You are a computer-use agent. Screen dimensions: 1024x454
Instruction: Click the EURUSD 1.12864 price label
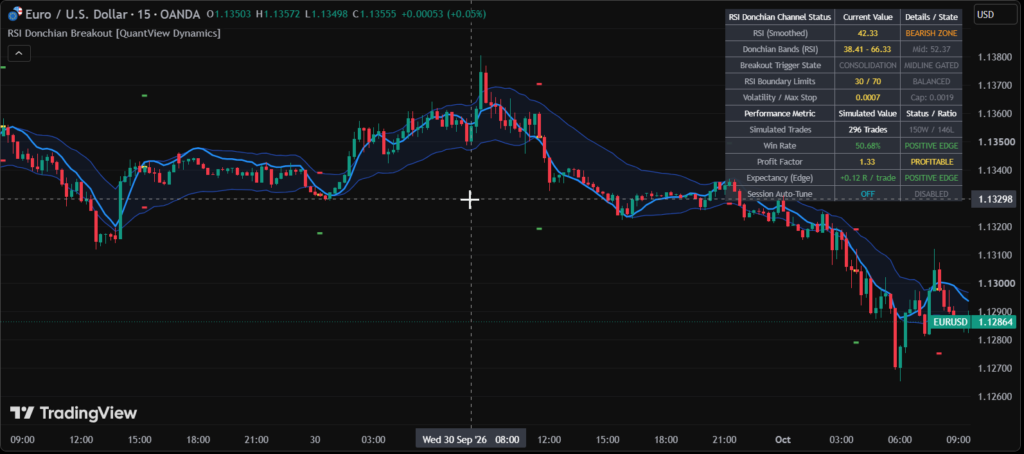tap(971, 322)
